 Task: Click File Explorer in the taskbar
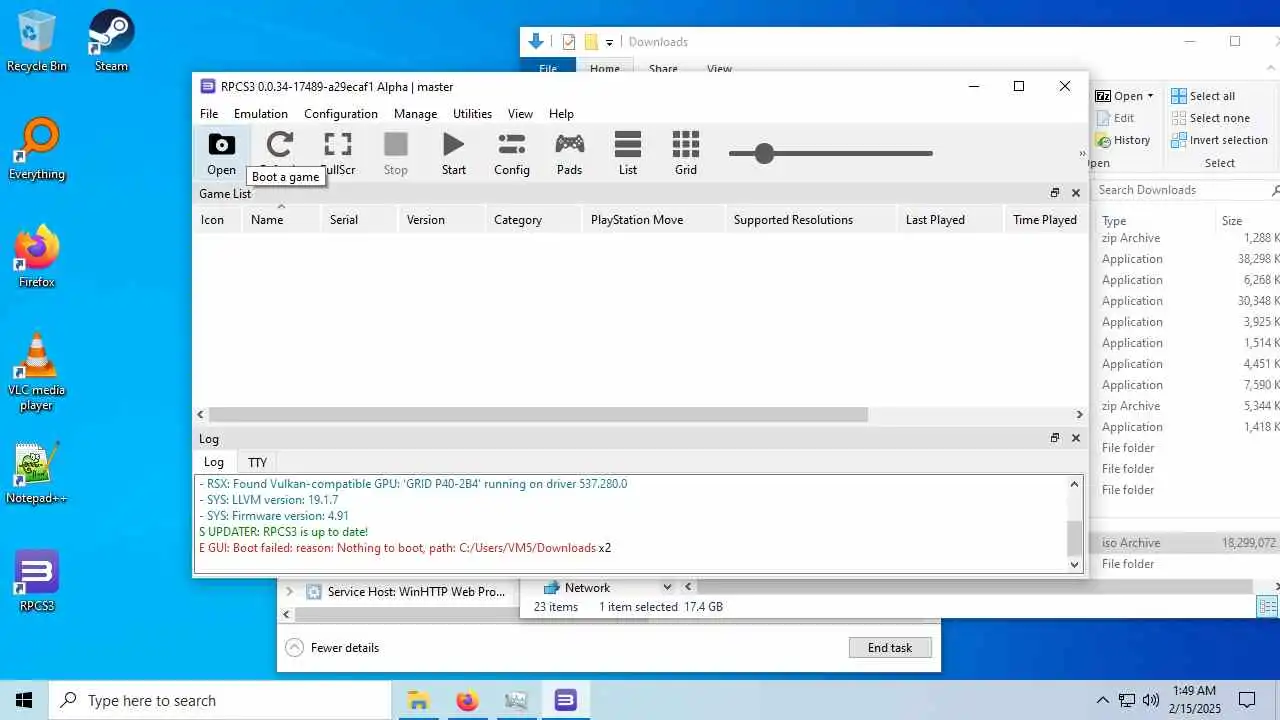(x=418, y=700)
